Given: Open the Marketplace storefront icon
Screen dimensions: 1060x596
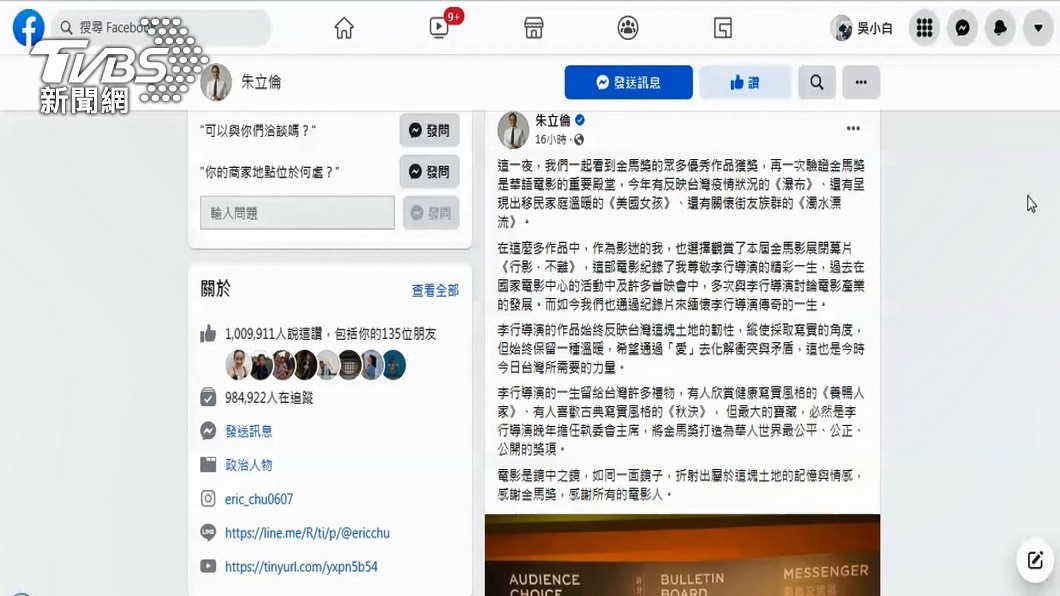Looking at the screenshot, I should click(533, 28).
